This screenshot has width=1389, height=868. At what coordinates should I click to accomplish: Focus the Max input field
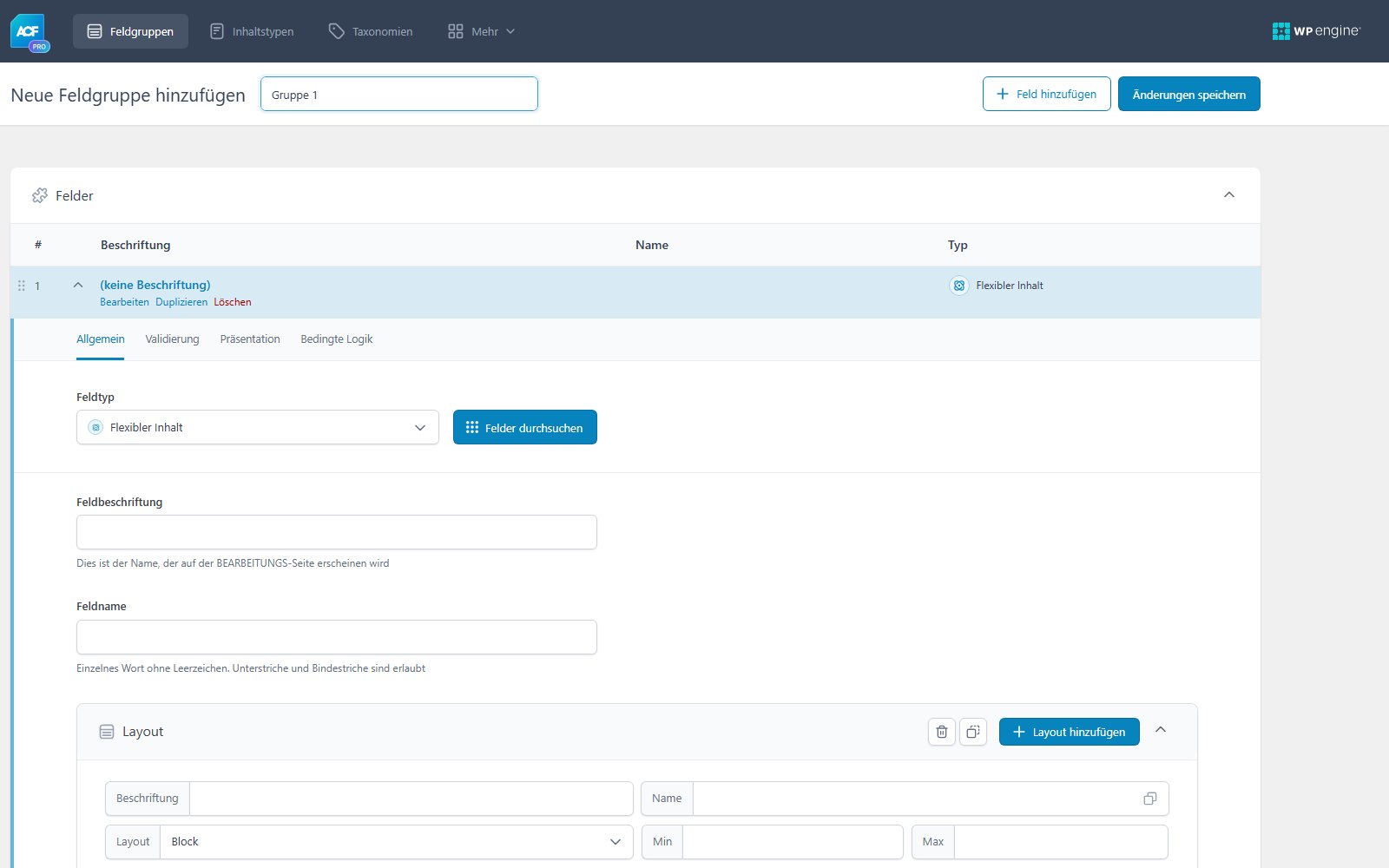[1061, 842]
